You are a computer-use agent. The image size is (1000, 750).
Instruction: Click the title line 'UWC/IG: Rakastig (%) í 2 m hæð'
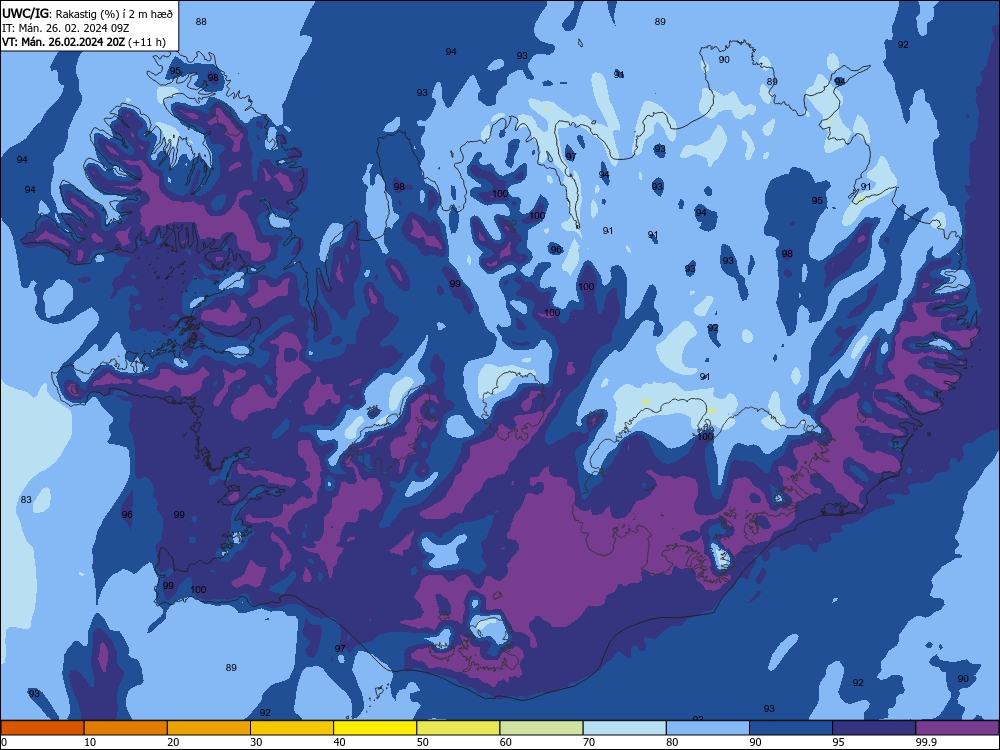point(87,13)
